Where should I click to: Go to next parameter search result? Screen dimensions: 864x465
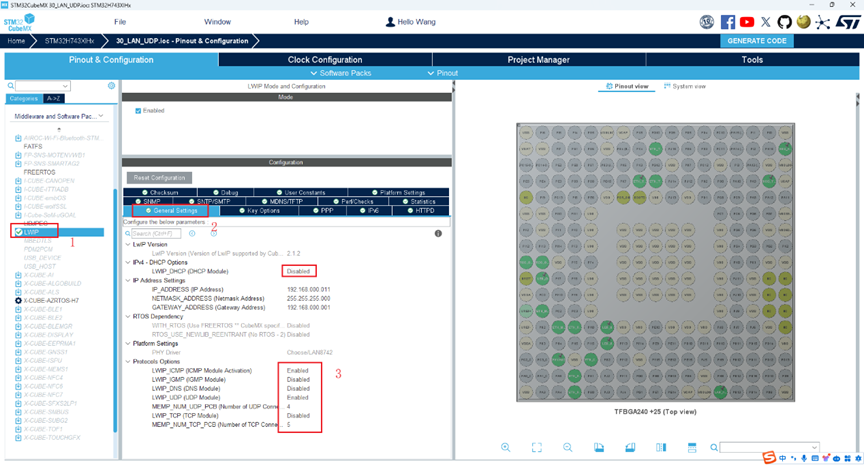214,234
